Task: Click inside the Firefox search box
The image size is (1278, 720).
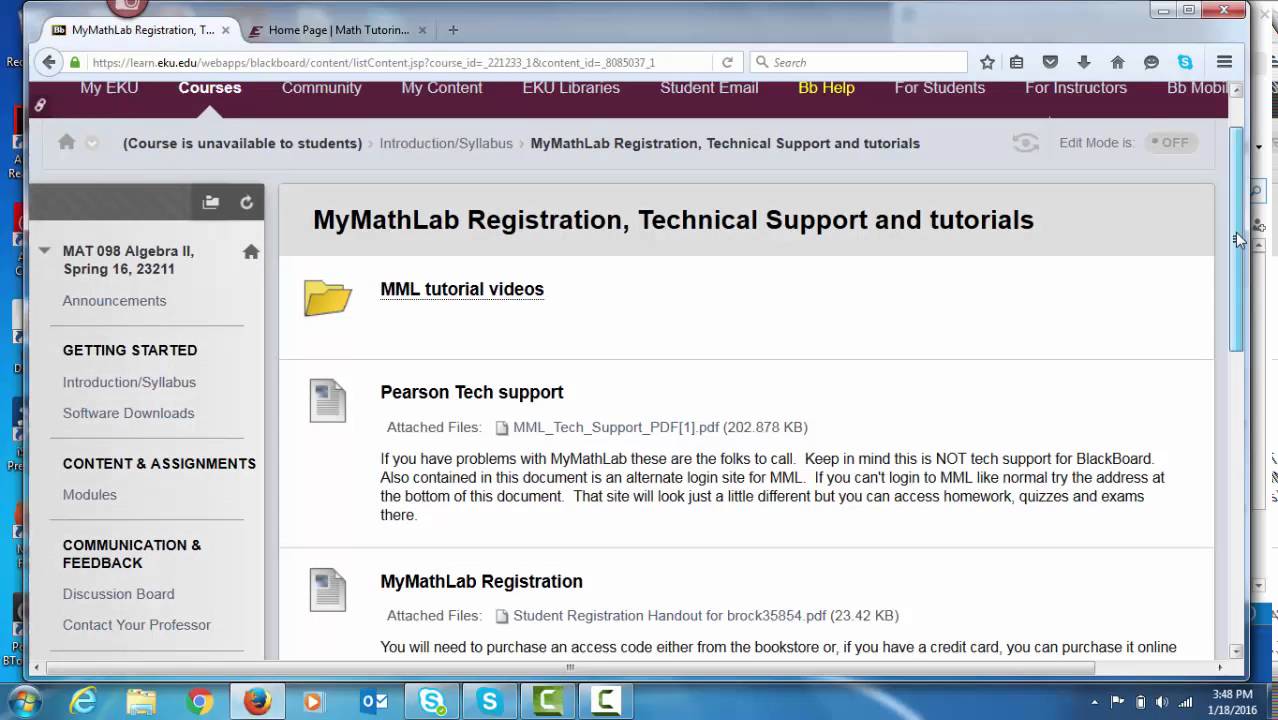Action: point(858,62)
